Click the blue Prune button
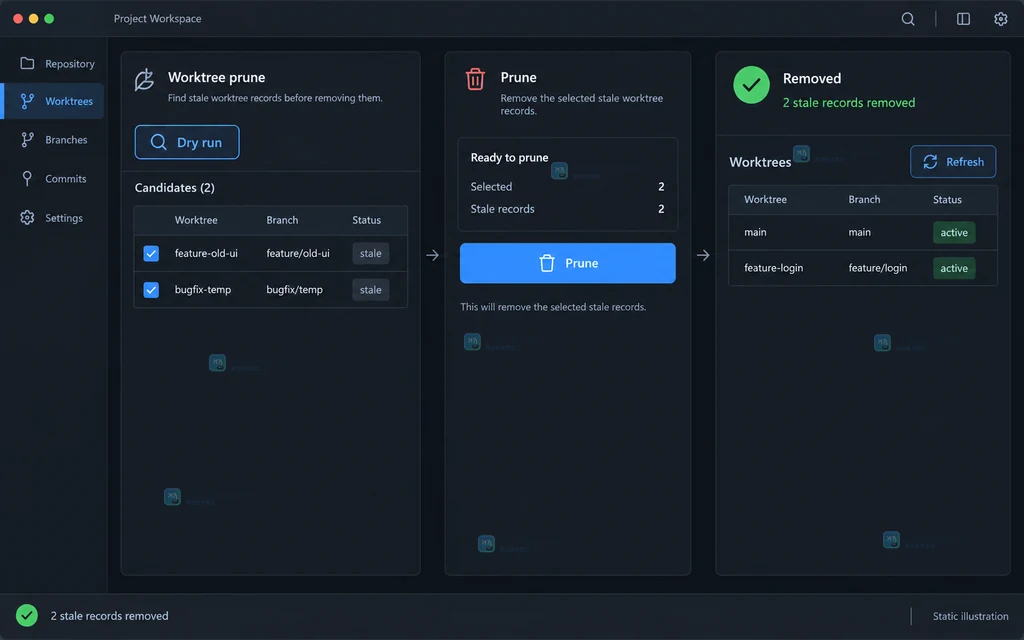The height and width of the screenshot is (640, 1024). coord(568,263)
